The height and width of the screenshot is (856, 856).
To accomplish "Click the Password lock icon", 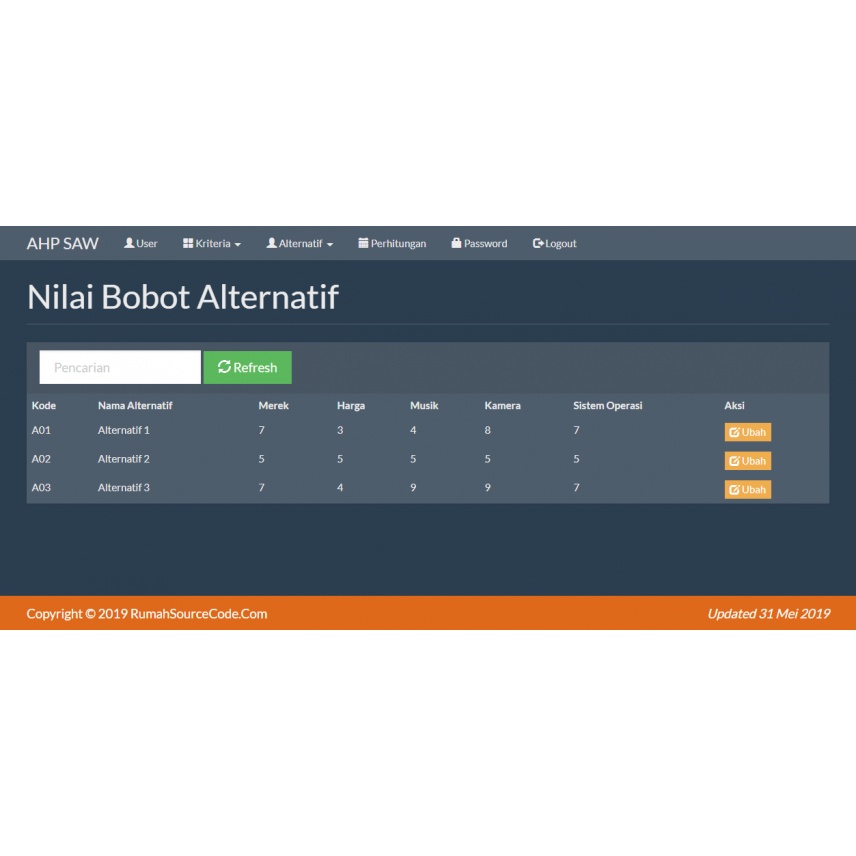I will 456,243.
